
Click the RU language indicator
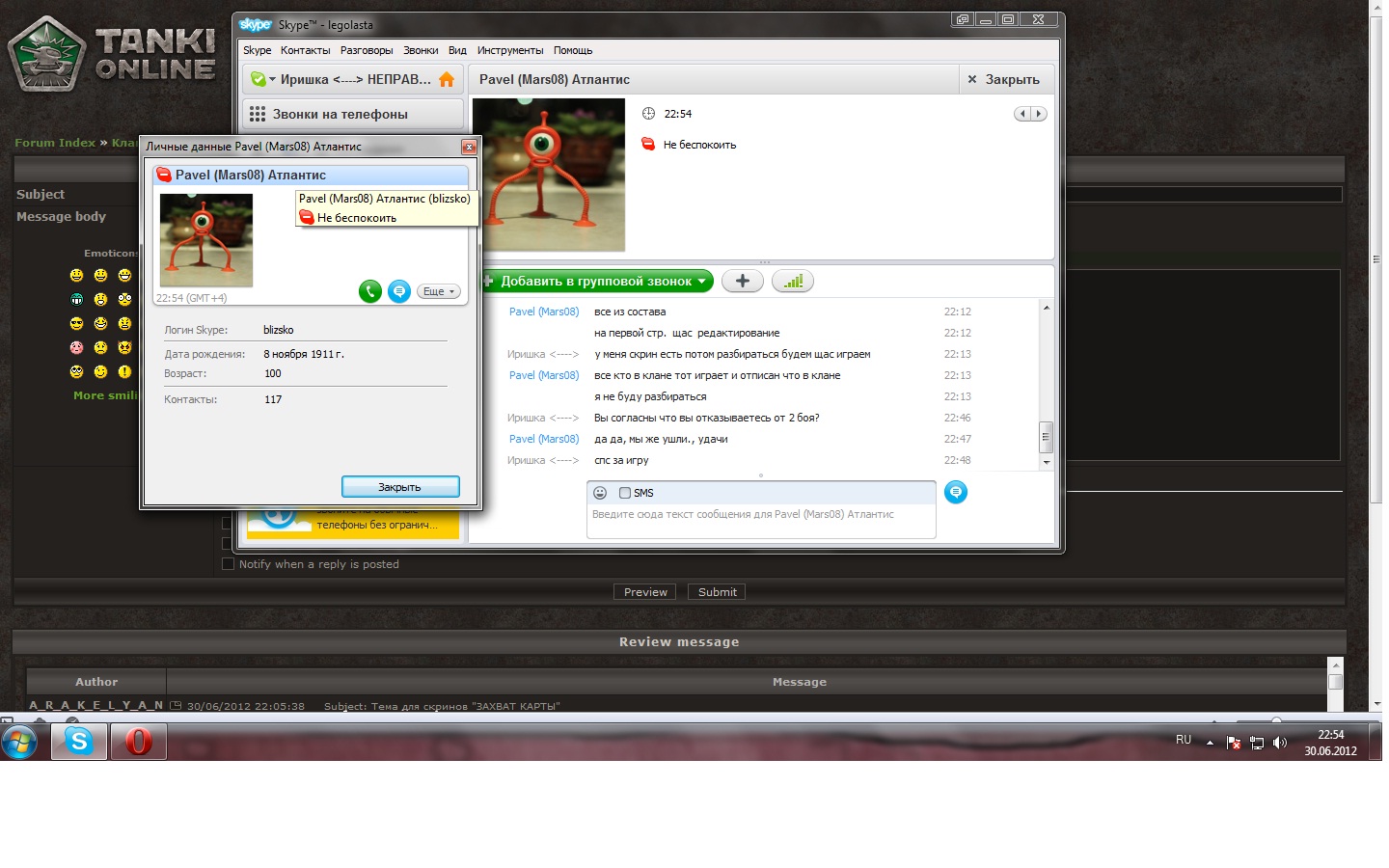click(1184, 740)
